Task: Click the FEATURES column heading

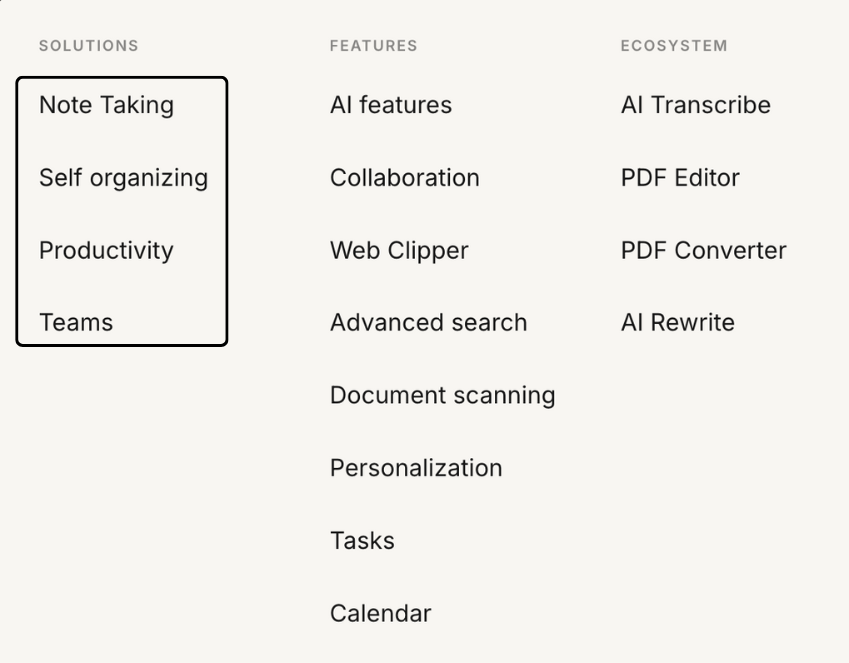Action: click(374, 45)
